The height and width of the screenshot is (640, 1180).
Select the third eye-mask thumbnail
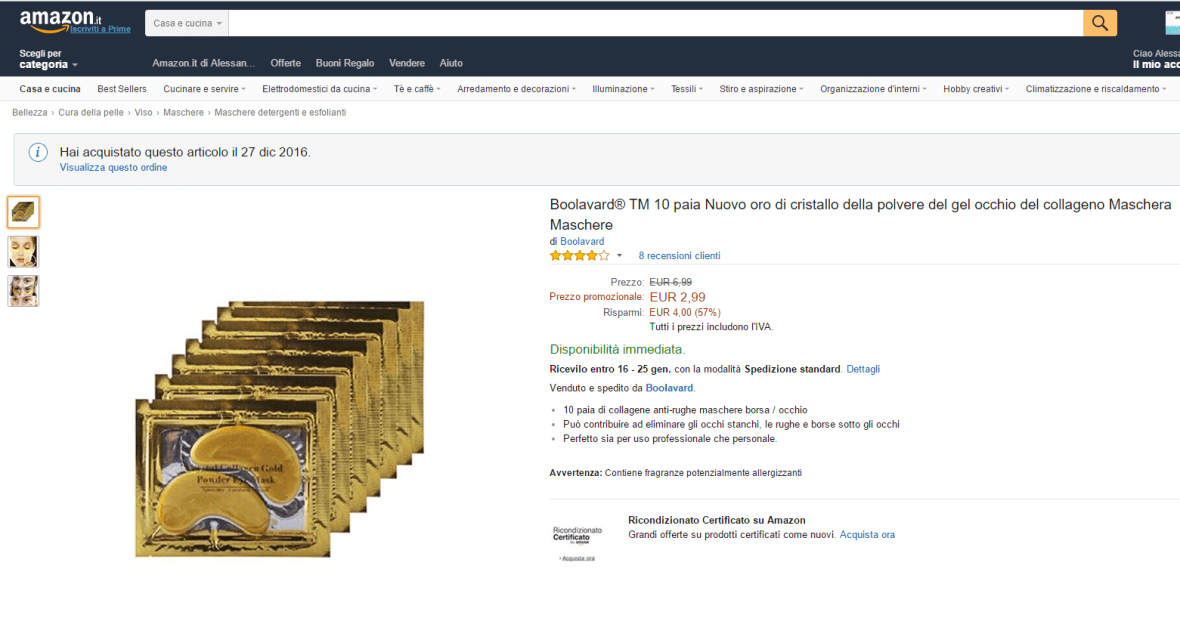(23, 291)
